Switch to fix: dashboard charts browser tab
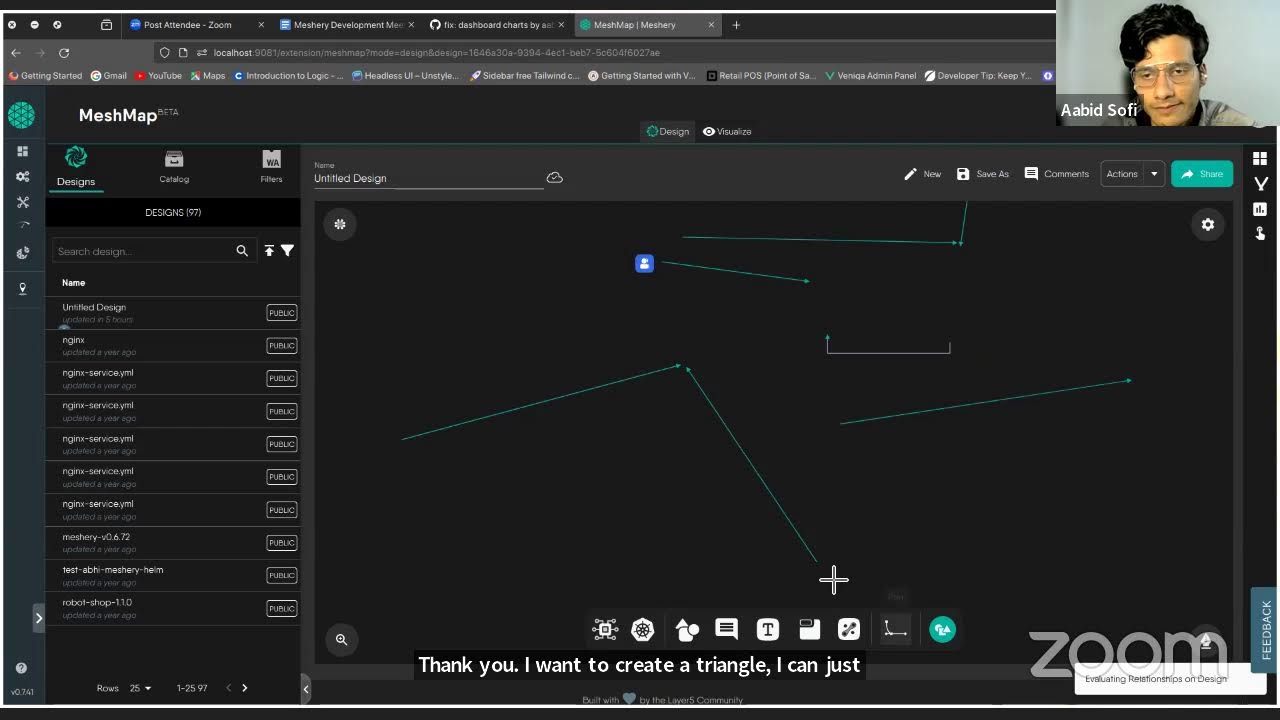1280x720 pixels. click(497, 25)
